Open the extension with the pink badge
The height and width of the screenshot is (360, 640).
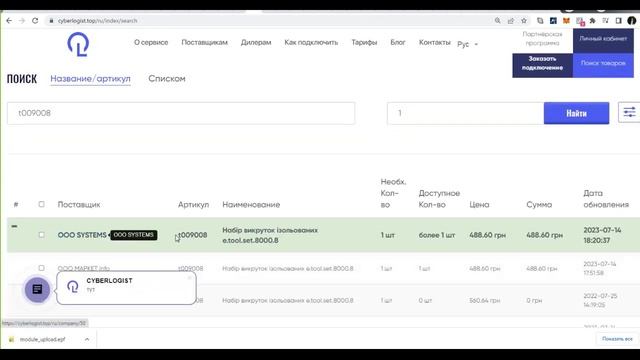(x=580, y=21)
